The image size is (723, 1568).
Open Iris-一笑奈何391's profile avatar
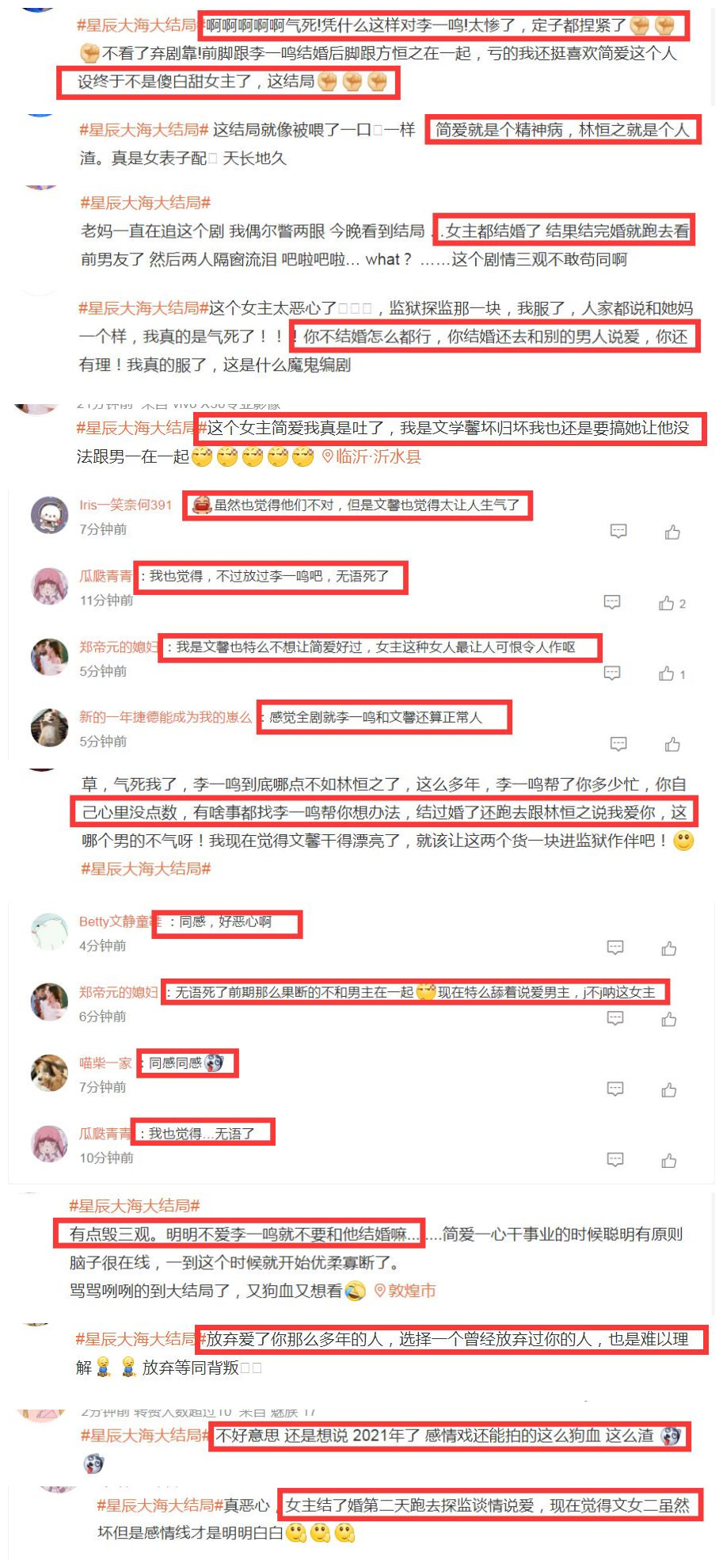(50, 516)
